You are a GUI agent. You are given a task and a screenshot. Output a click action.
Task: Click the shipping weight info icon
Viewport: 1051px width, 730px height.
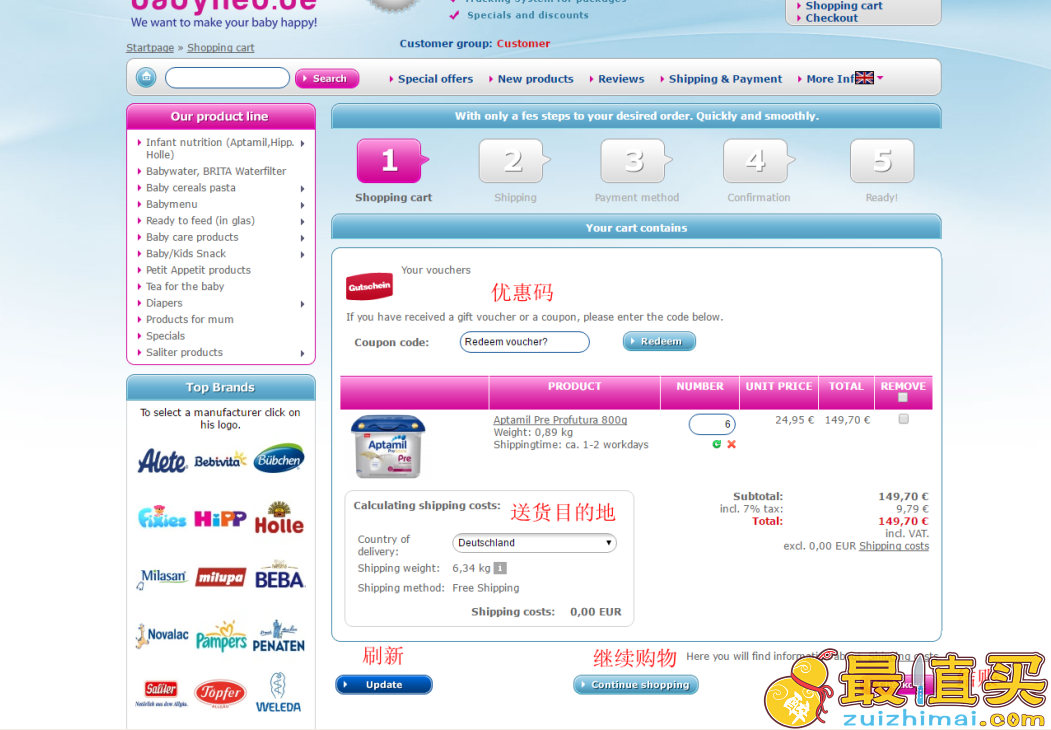click(x=500, y=568)
